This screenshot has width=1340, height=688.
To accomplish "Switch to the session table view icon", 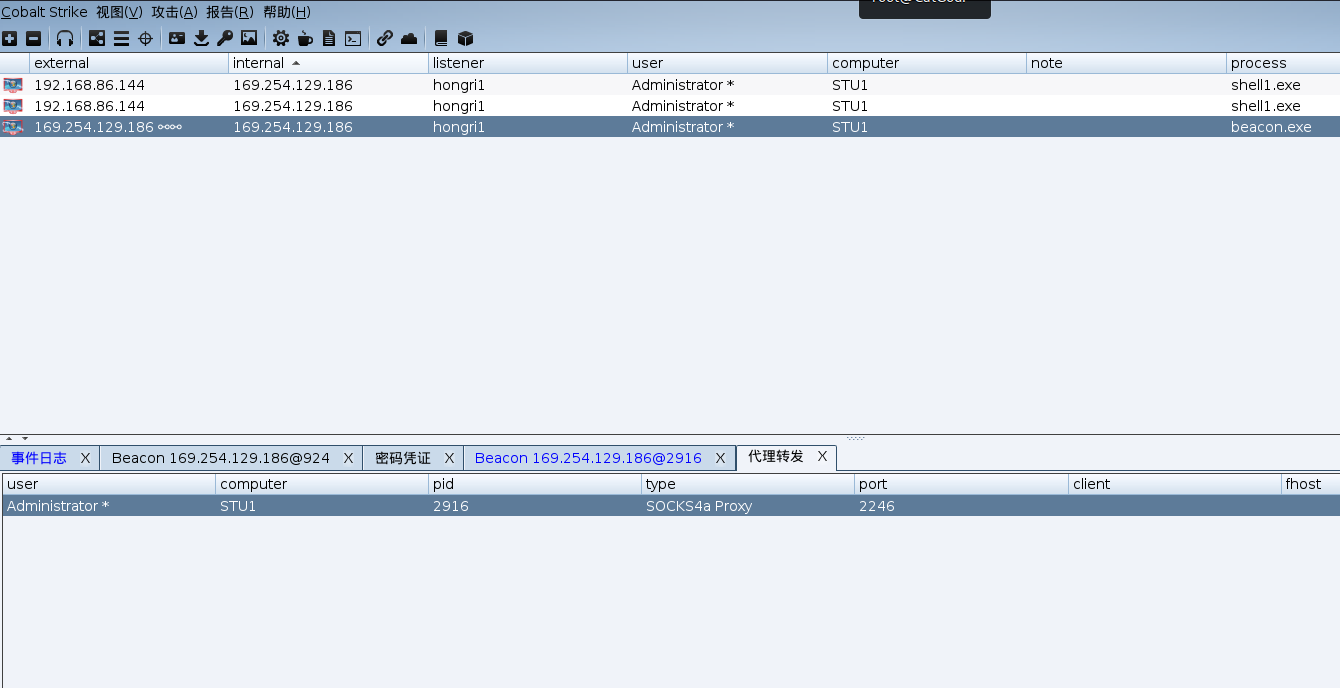I will 121,39.
